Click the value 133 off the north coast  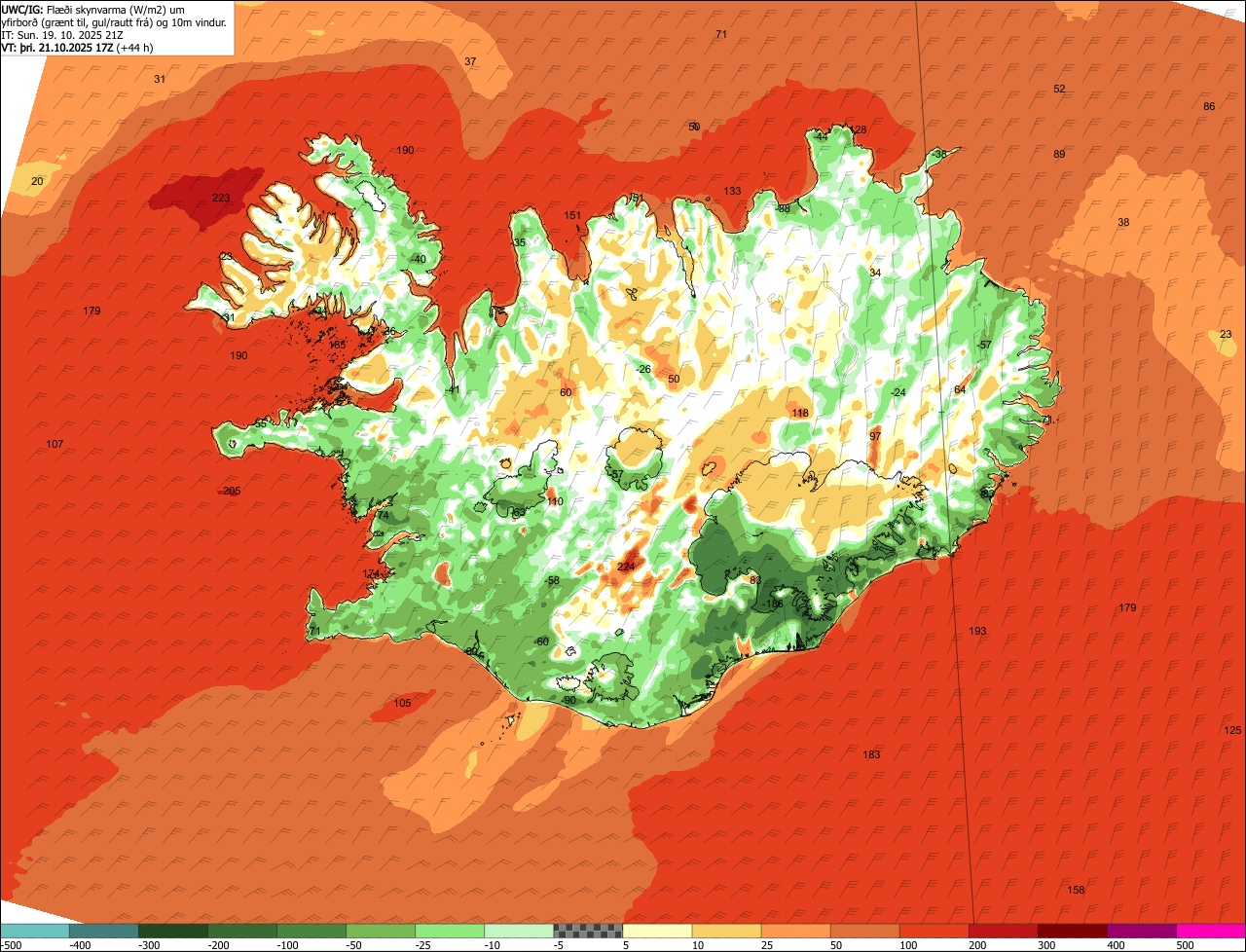click(x=732, y=191)
